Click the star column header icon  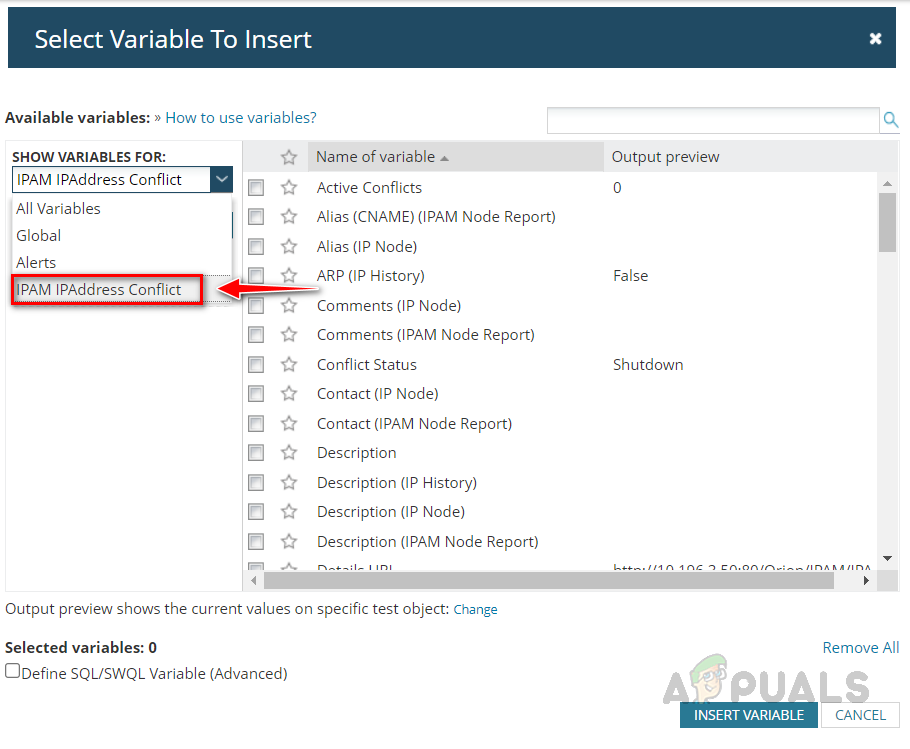[x=289, y=157]
